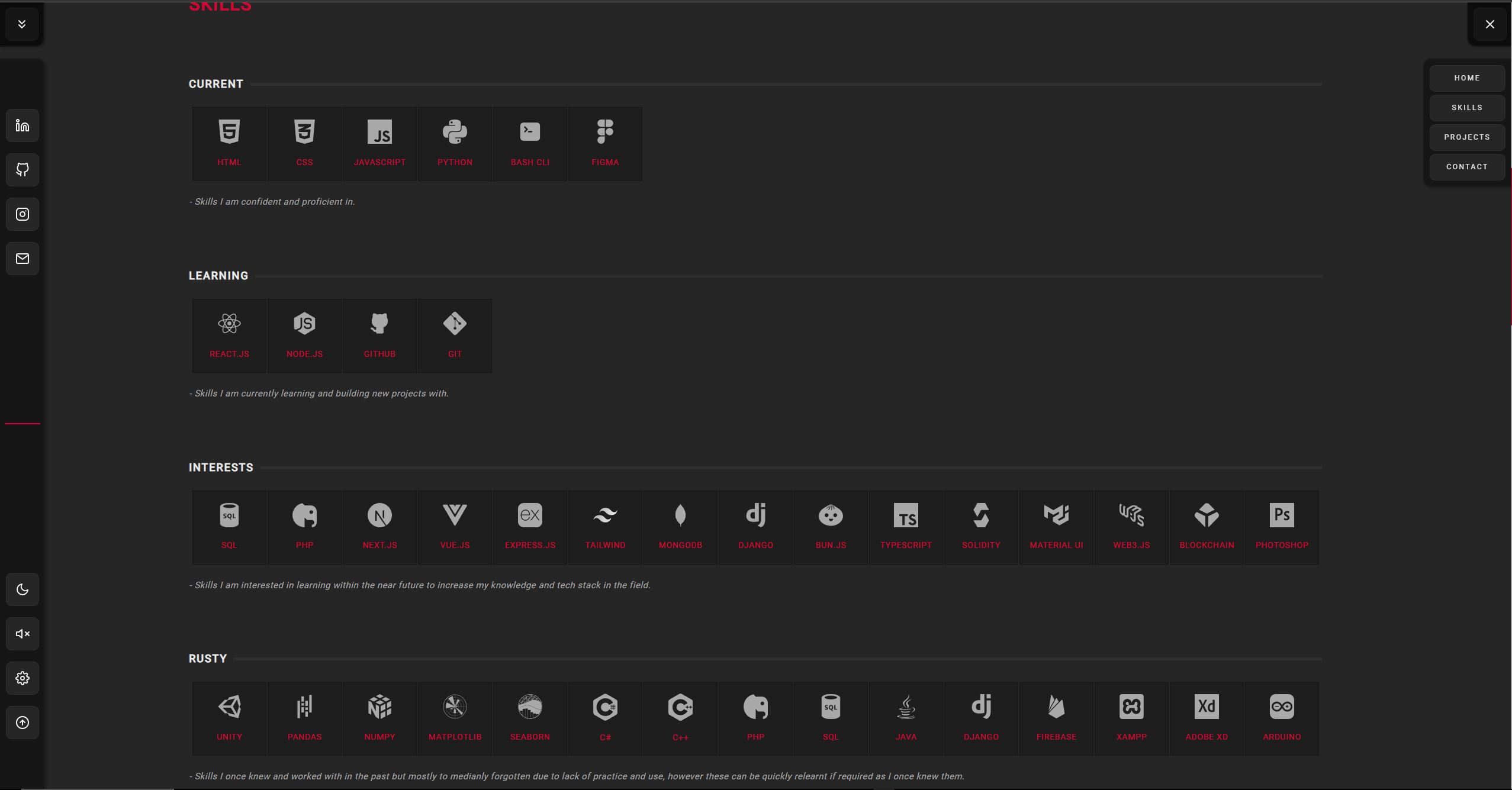
Task: Click the Seaborn skill card
Action: 530,718
